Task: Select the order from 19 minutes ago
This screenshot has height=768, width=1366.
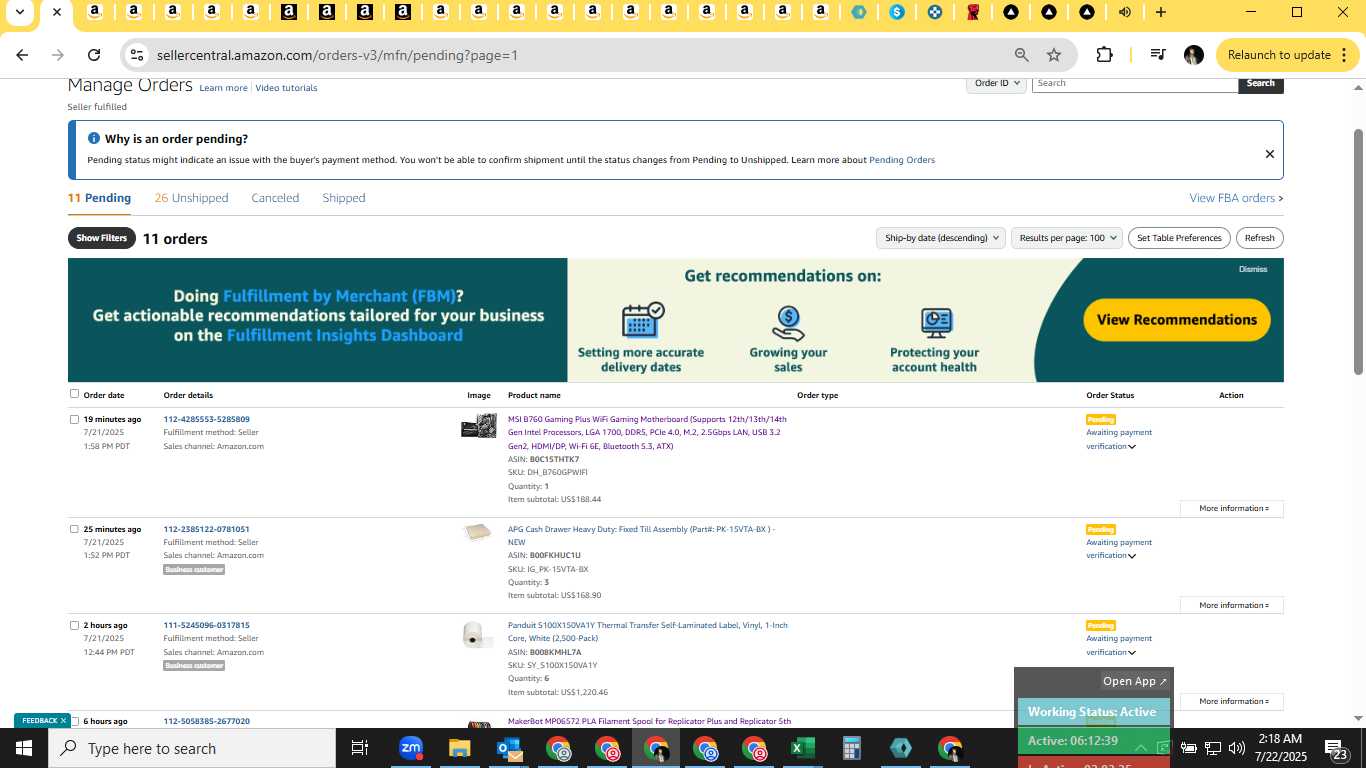Action: click(74, 420)
